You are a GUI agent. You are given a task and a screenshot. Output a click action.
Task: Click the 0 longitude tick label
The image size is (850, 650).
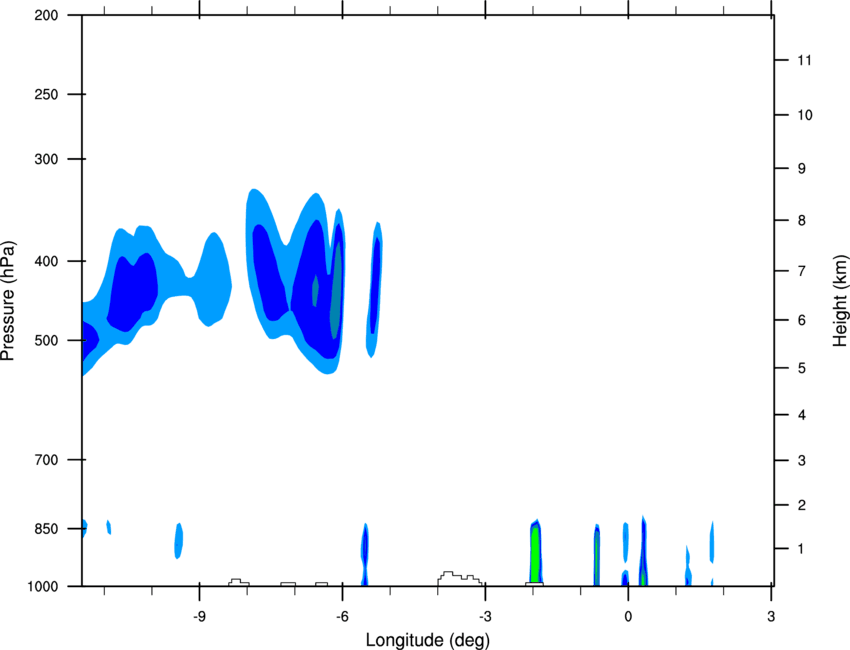click(x=628, y=617)
